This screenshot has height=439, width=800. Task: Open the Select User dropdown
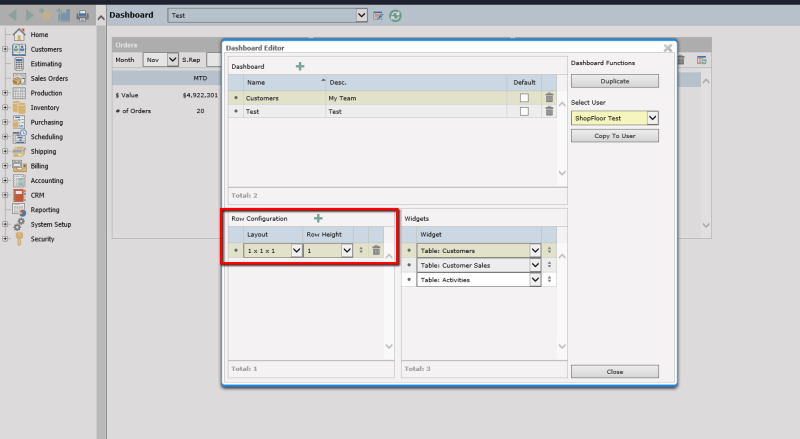(x=652, y=118)
